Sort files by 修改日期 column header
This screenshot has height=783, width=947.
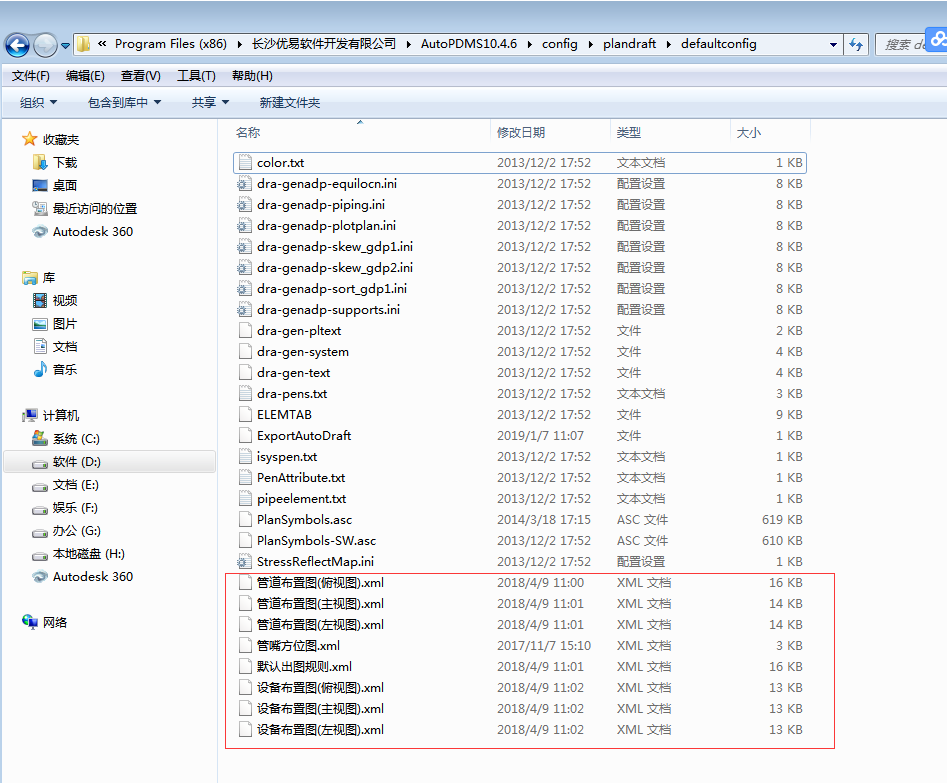[521, 132]
